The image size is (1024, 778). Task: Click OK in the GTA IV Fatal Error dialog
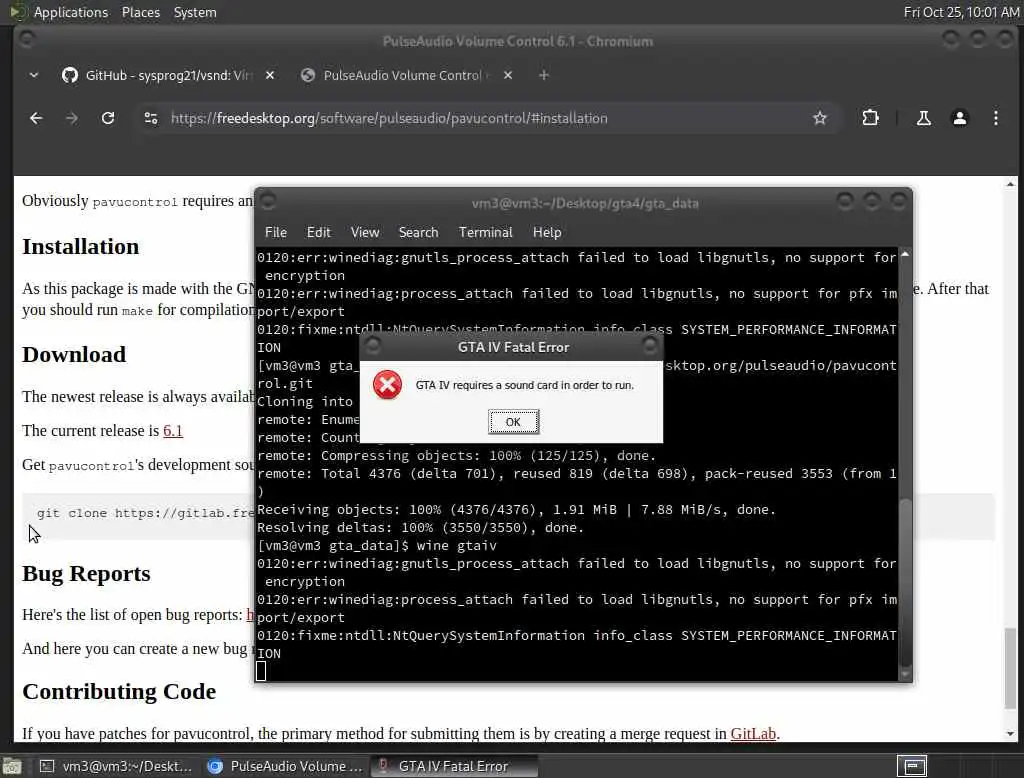point(513,422)
